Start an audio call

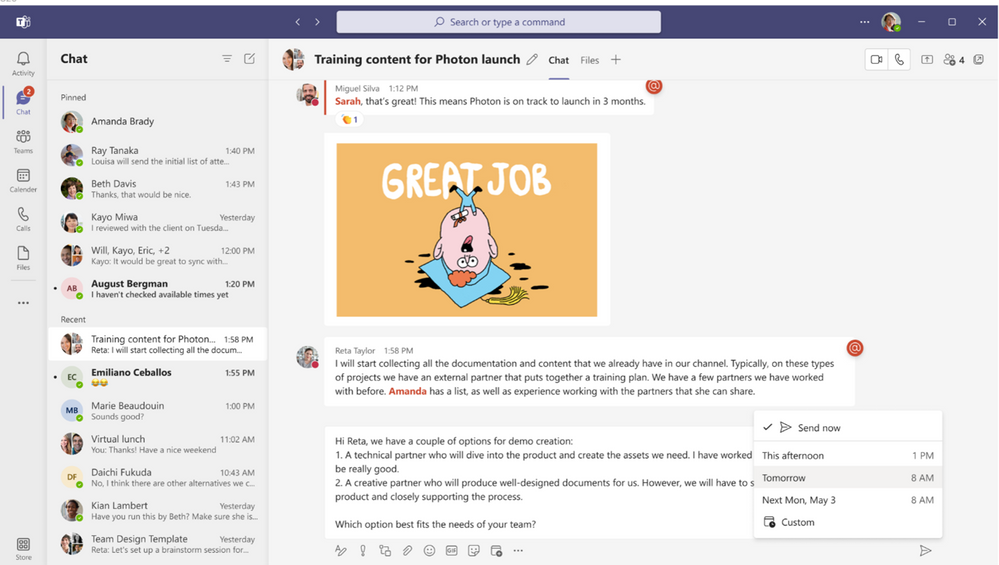coord(899,59)
